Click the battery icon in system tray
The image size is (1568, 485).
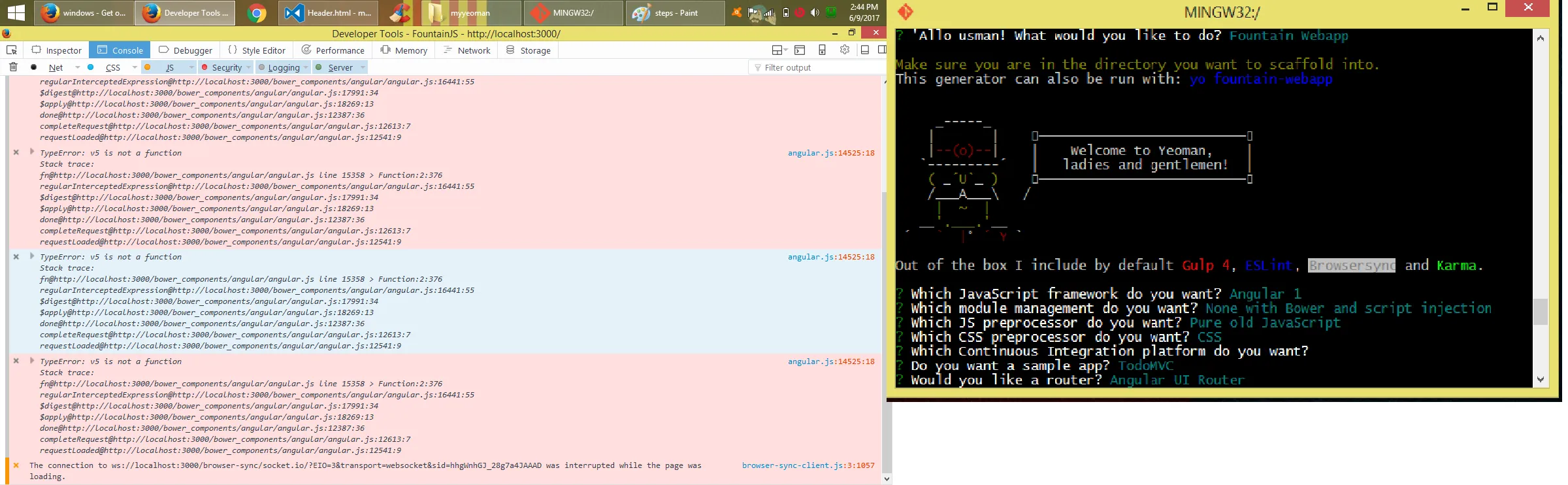[785, 12]
